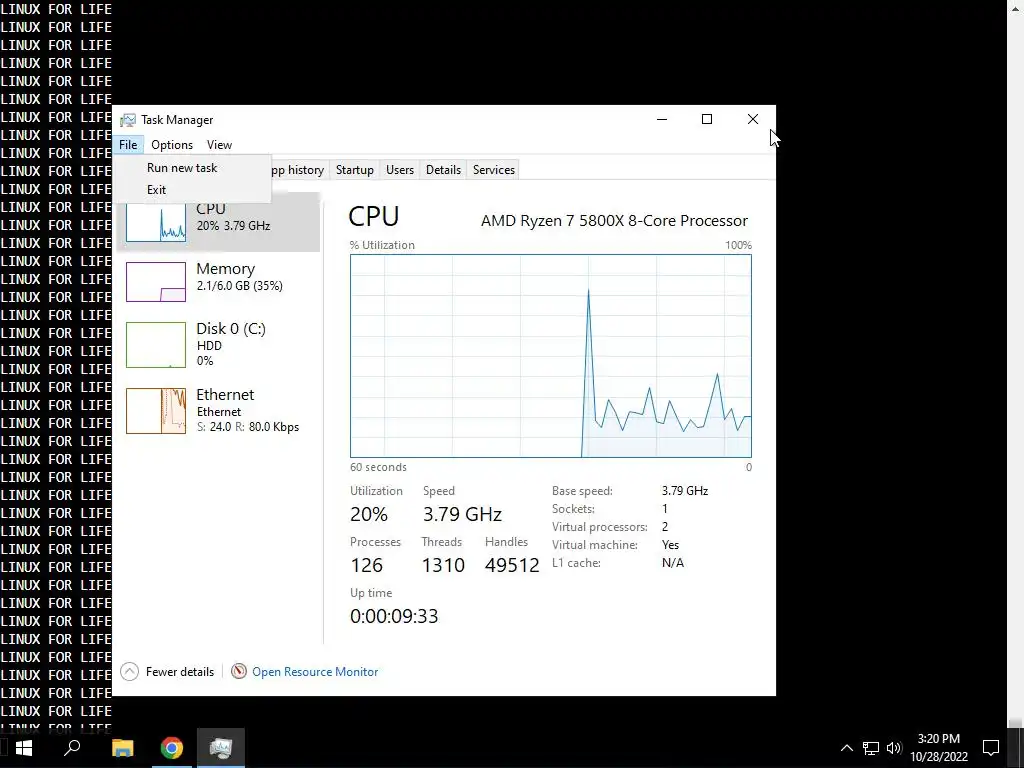Open File Explorer from taskbar
Screen dimensions: 1024x768
(122, 748)
